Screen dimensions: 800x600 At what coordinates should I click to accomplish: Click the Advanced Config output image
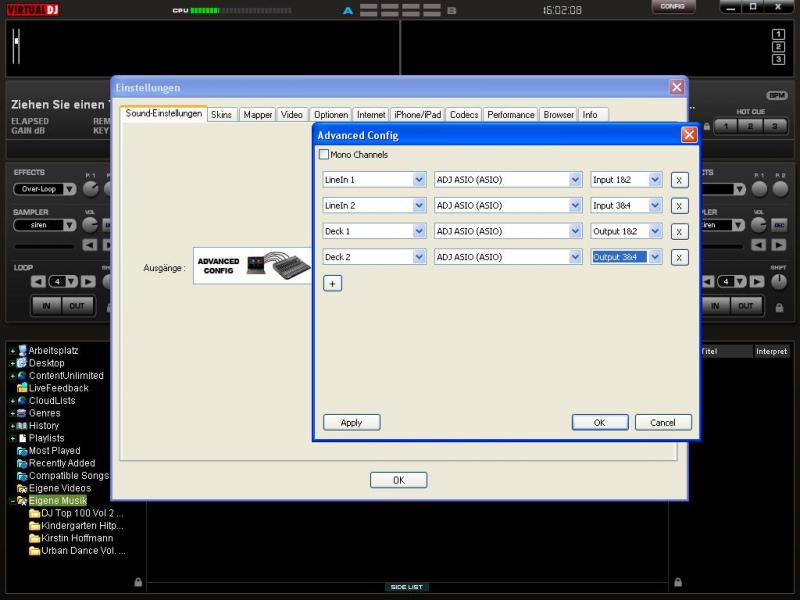coord(253,266)
